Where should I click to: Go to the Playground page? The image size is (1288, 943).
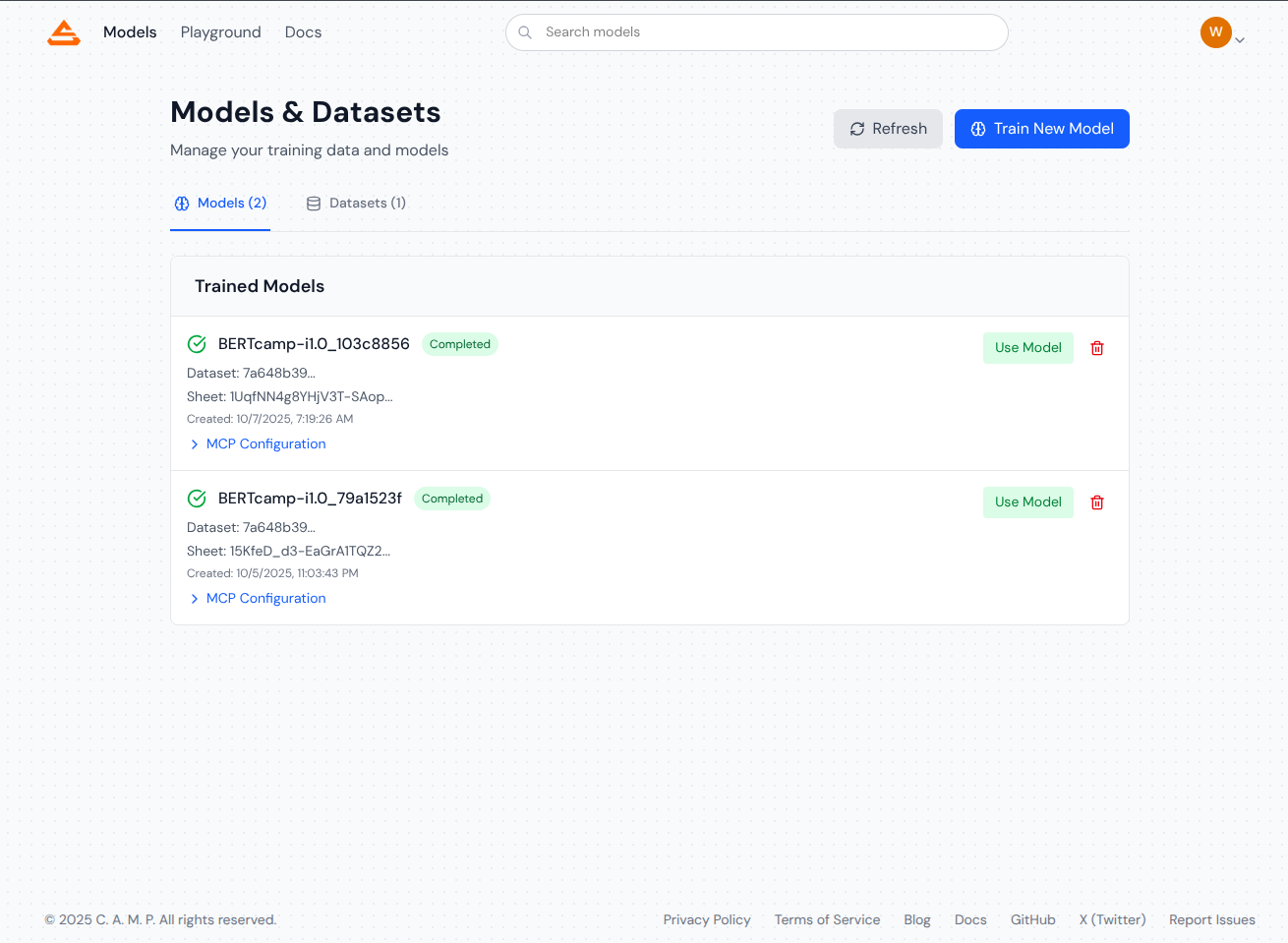pyautogui.click(x=221, y=32)
